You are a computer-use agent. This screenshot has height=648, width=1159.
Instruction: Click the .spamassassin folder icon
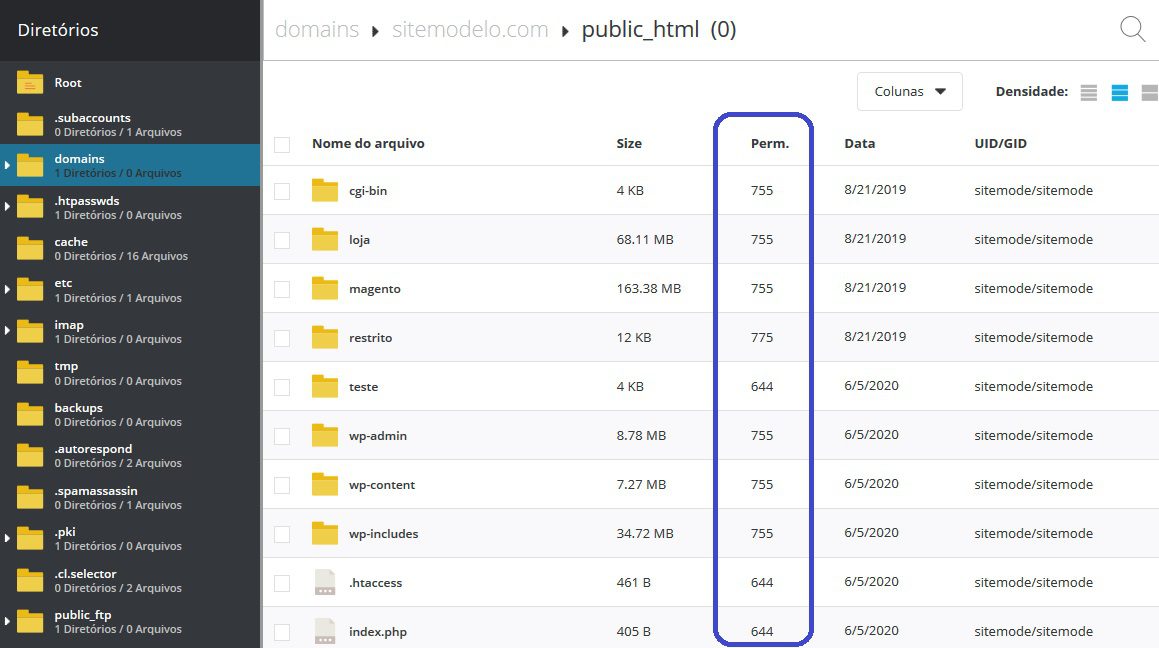click(x=30, y=497)
